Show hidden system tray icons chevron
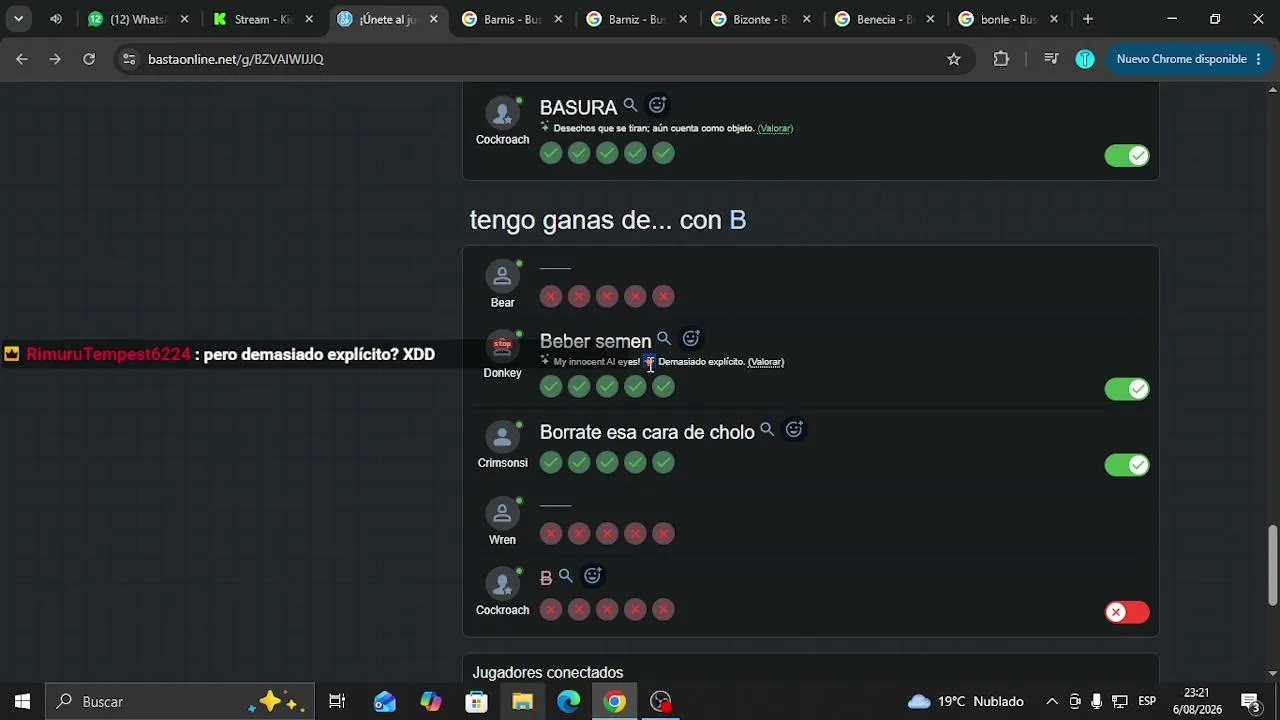This screenshot has height=720, width=1280. point(1051,702)
